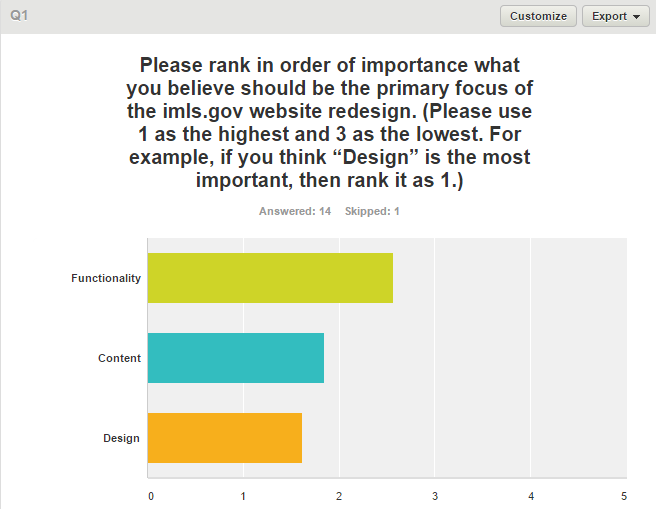This screenshot has width=656, height=509.
Task: Click the Content axis label
Action: click(119, 358)
